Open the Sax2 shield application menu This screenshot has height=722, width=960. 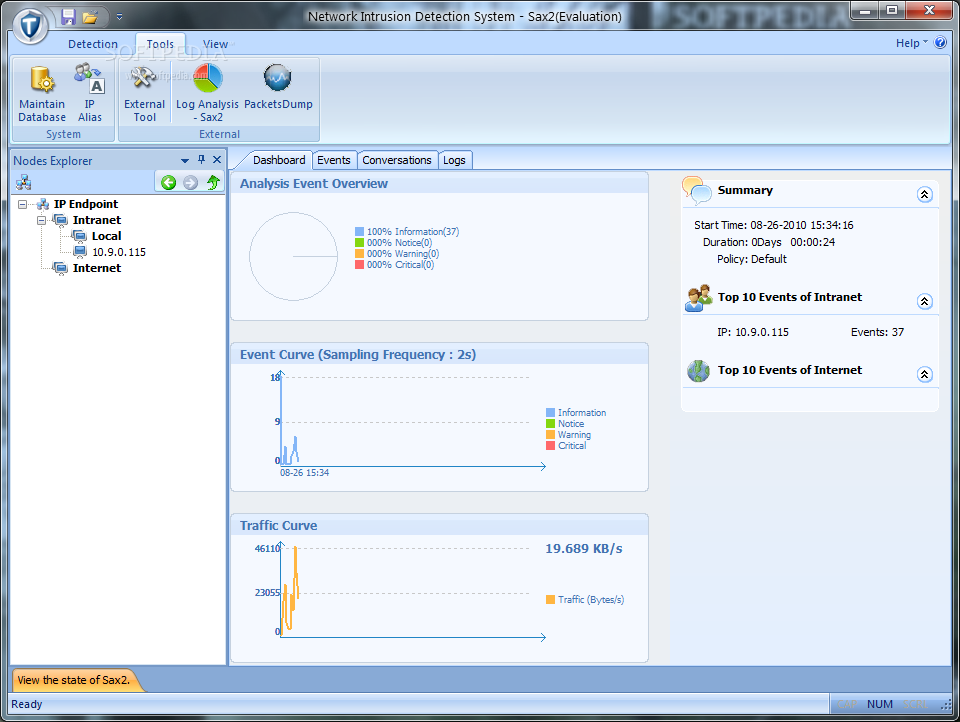(x=30, y=26)
